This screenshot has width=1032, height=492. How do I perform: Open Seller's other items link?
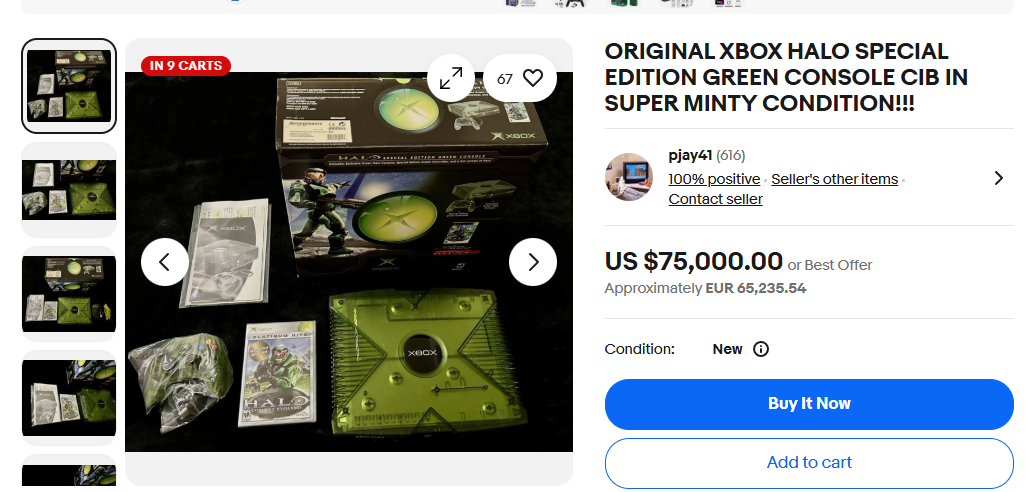click(x=834, y=179)
